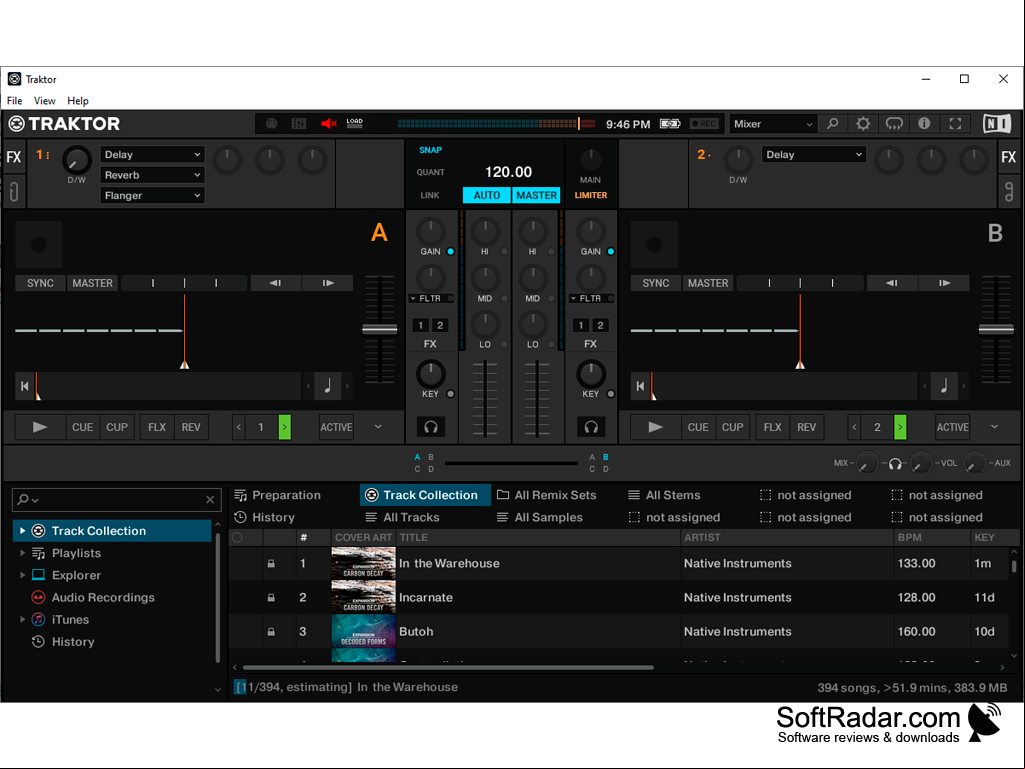Toggle the MASTER clock button

click(536, 196)
